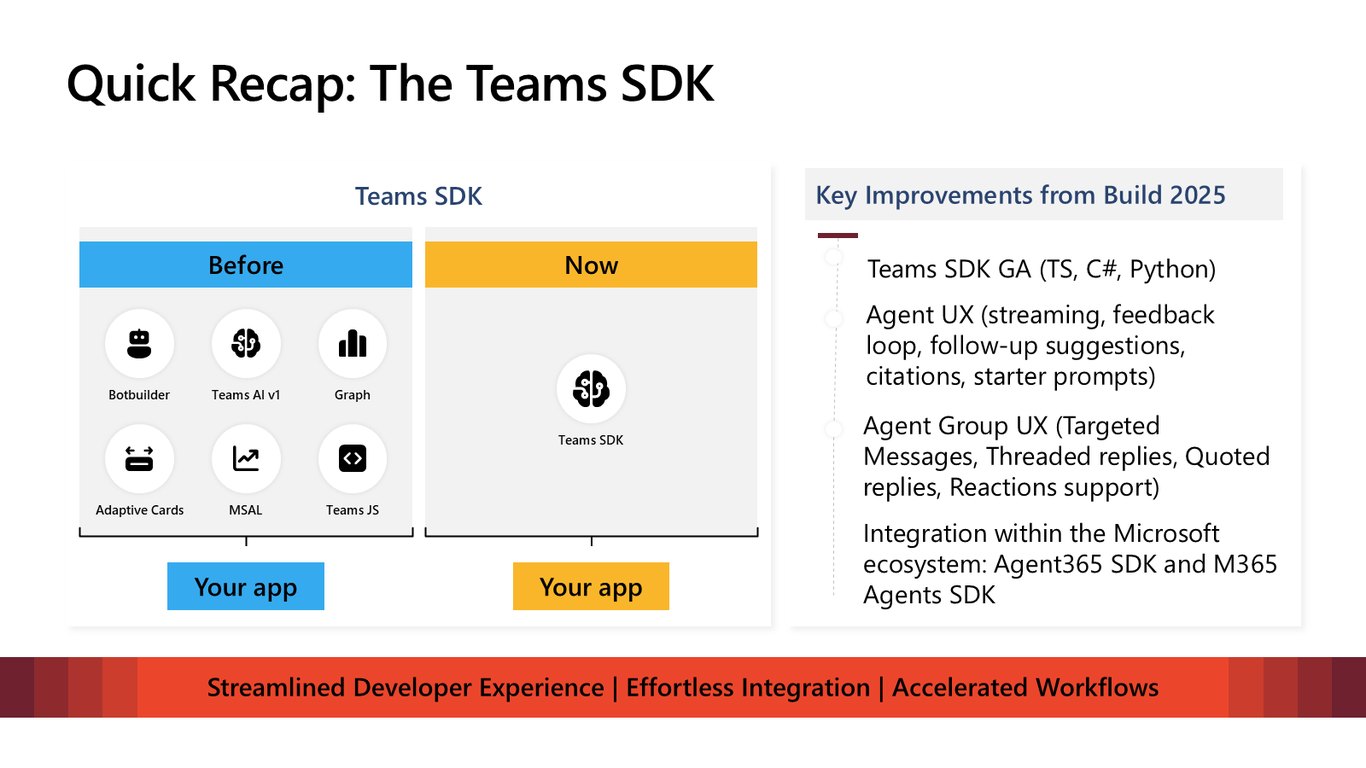Click the blue Your app box

pyautogui.click(x=246, y=586)
